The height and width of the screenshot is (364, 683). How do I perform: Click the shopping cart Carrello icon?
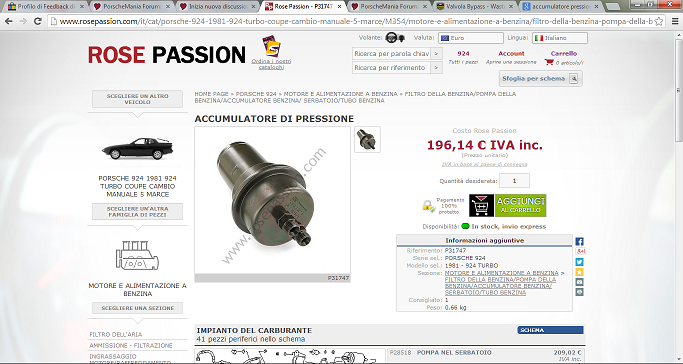tap(549, 62)
